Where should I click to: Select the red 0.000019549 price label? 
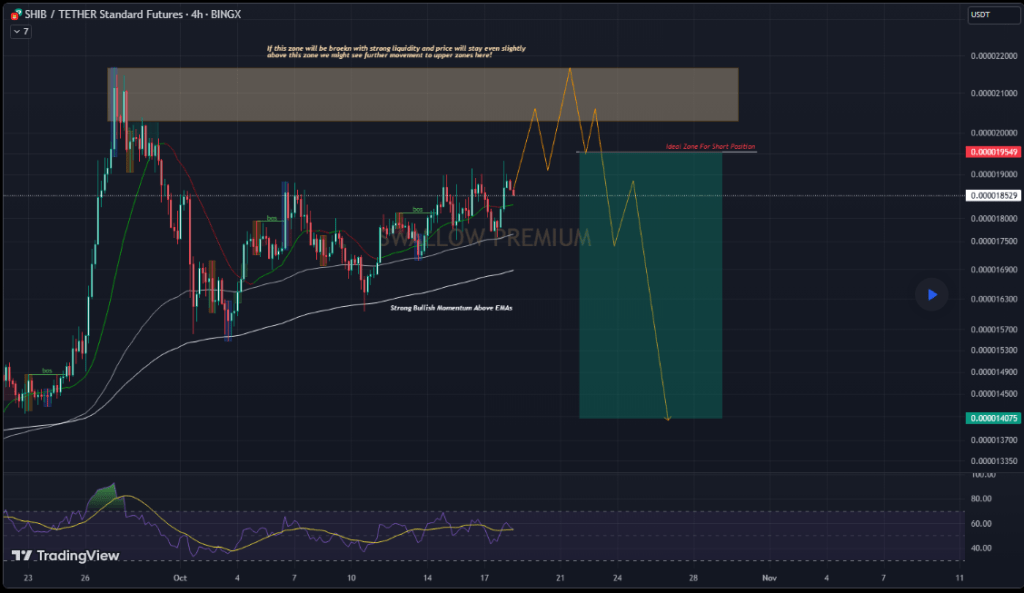tap(993, 152)
